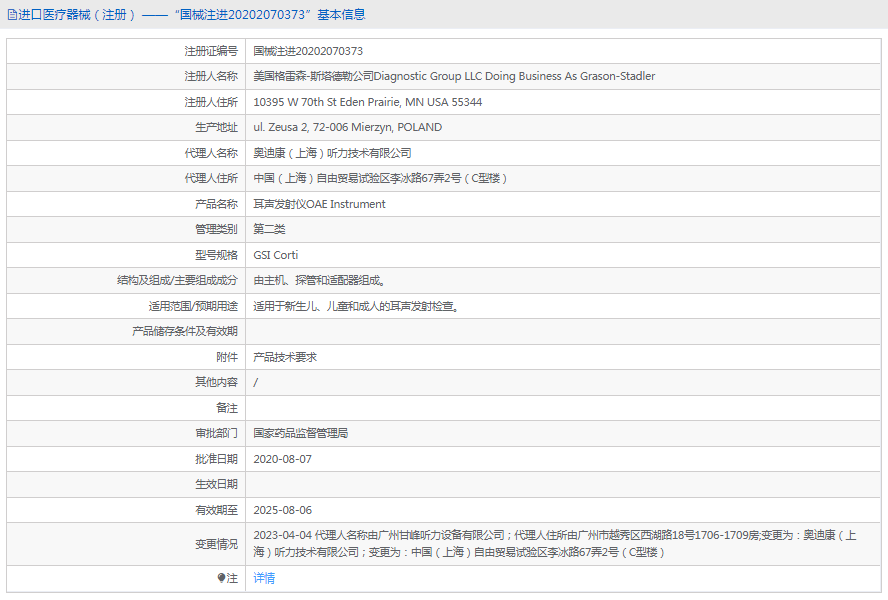888x600 pixels.
Task: Click the expiry date 2025-08-06
Action: (283, 510)
